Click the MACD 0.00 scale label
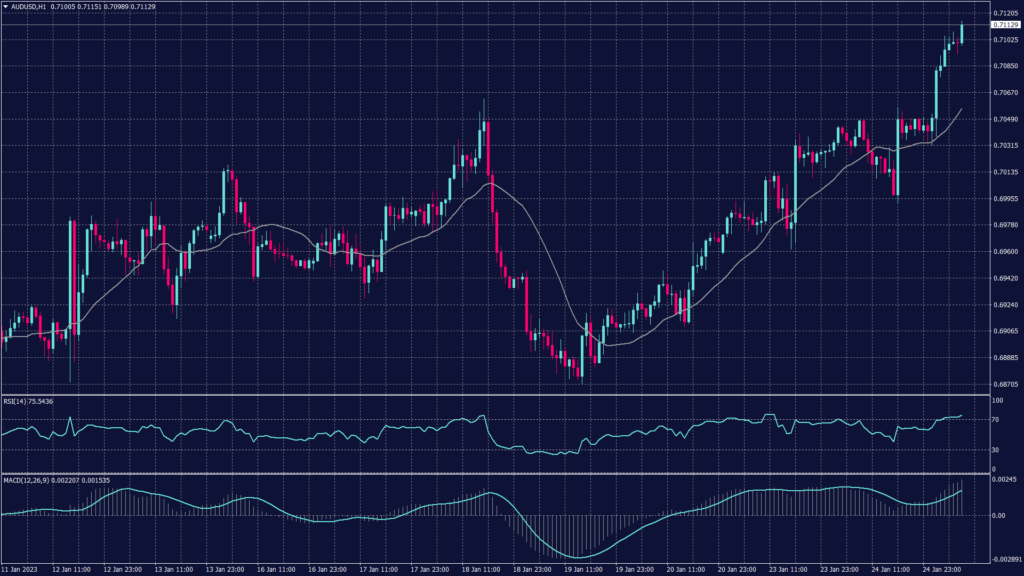 click(x=999, y=516)
